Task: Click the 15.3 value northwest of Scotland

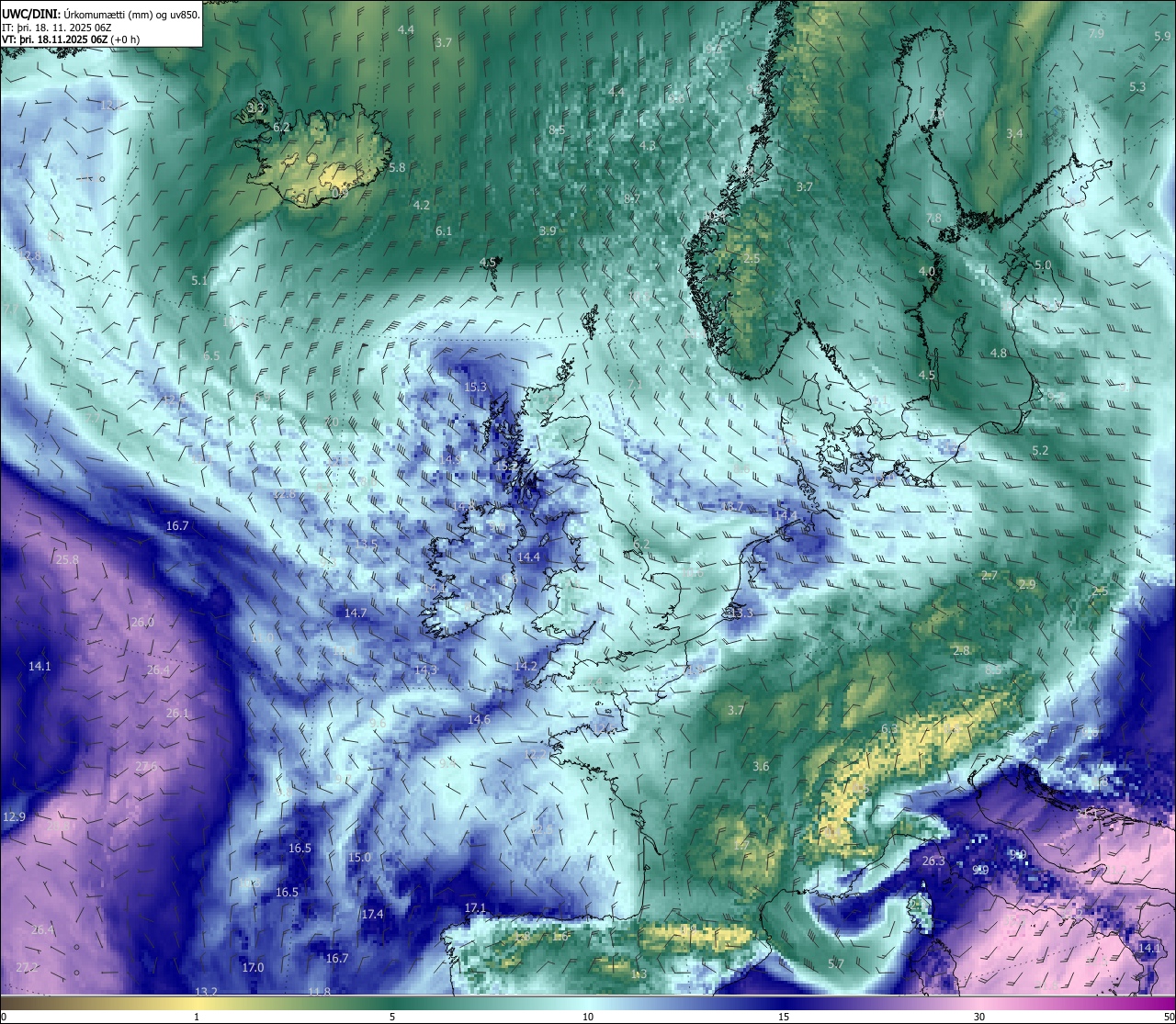Action: [475, 387]
